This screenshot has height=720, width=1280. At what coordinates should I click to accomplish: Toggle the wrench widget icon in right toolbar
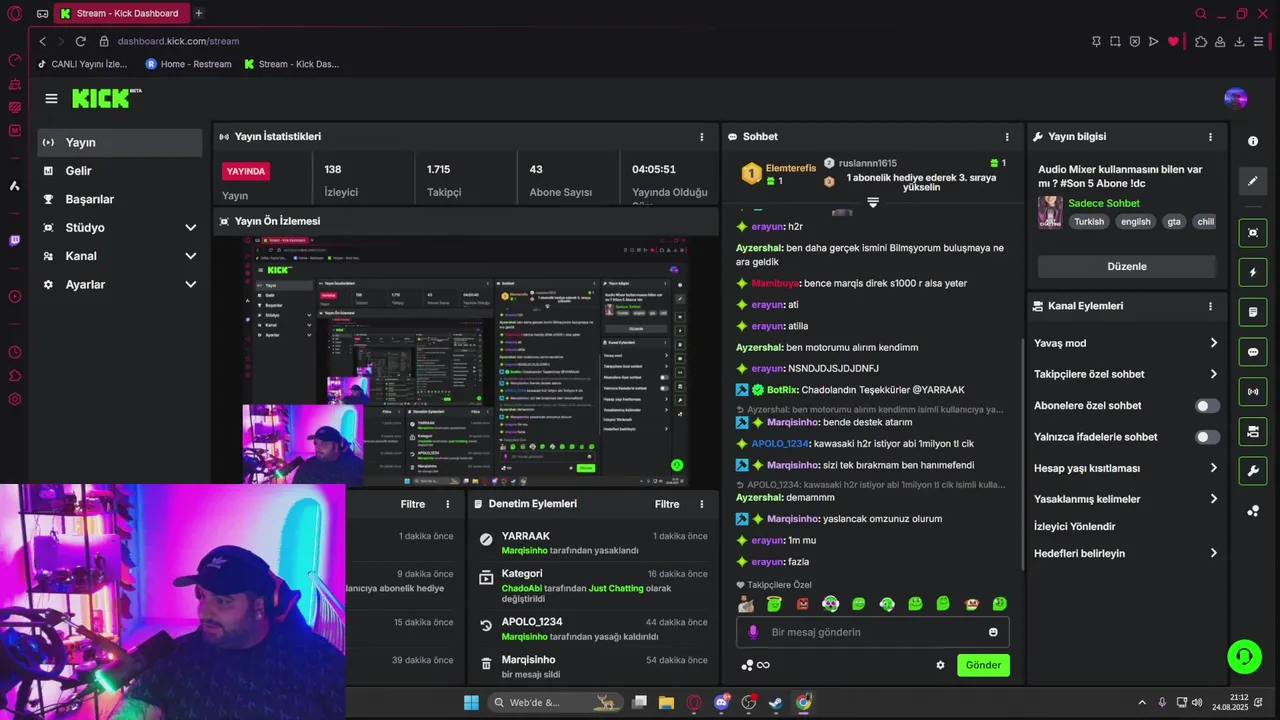(1253, 471)
